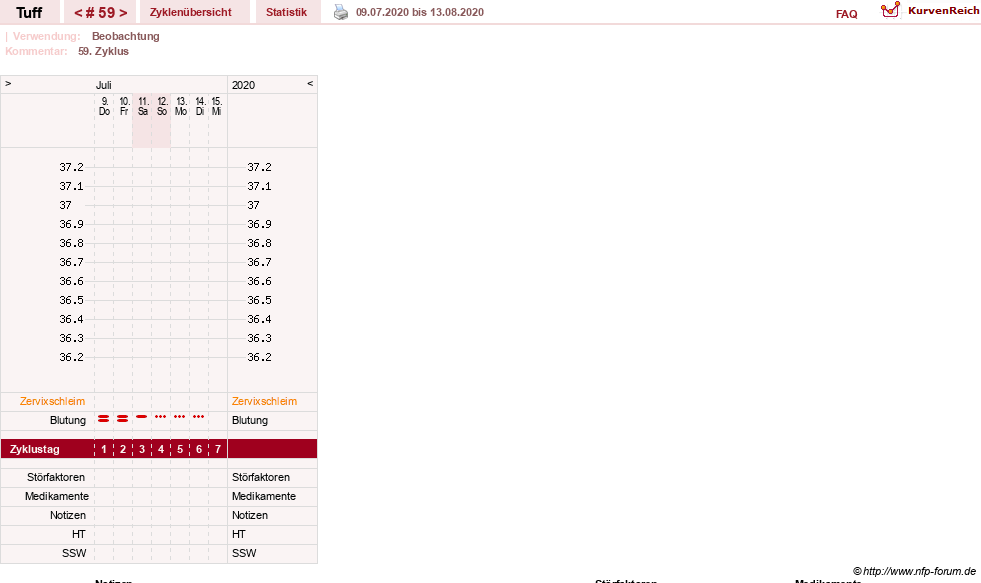Select day column 14. Di
Screen dimensions: 981x583
click(x=200, y=106)
